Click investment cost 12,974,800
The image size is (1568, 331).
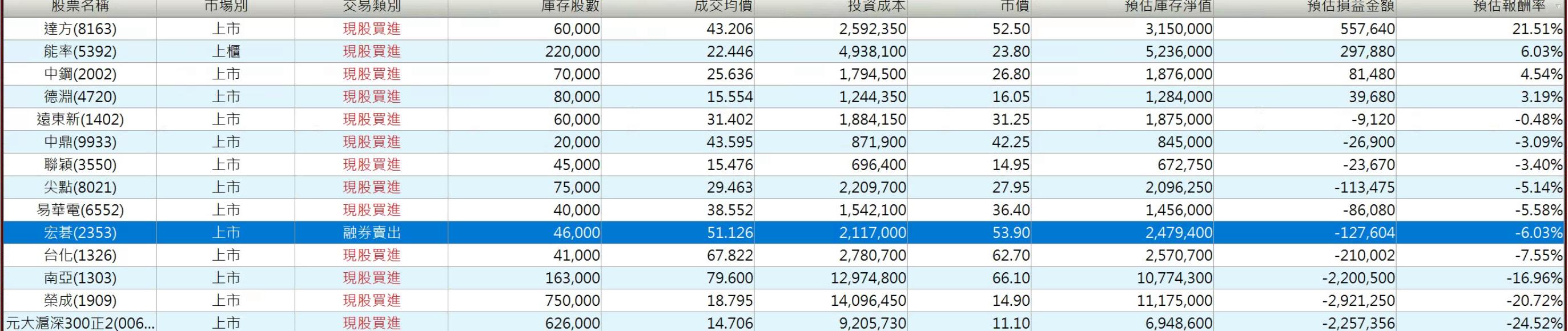[x=868, y=277]
